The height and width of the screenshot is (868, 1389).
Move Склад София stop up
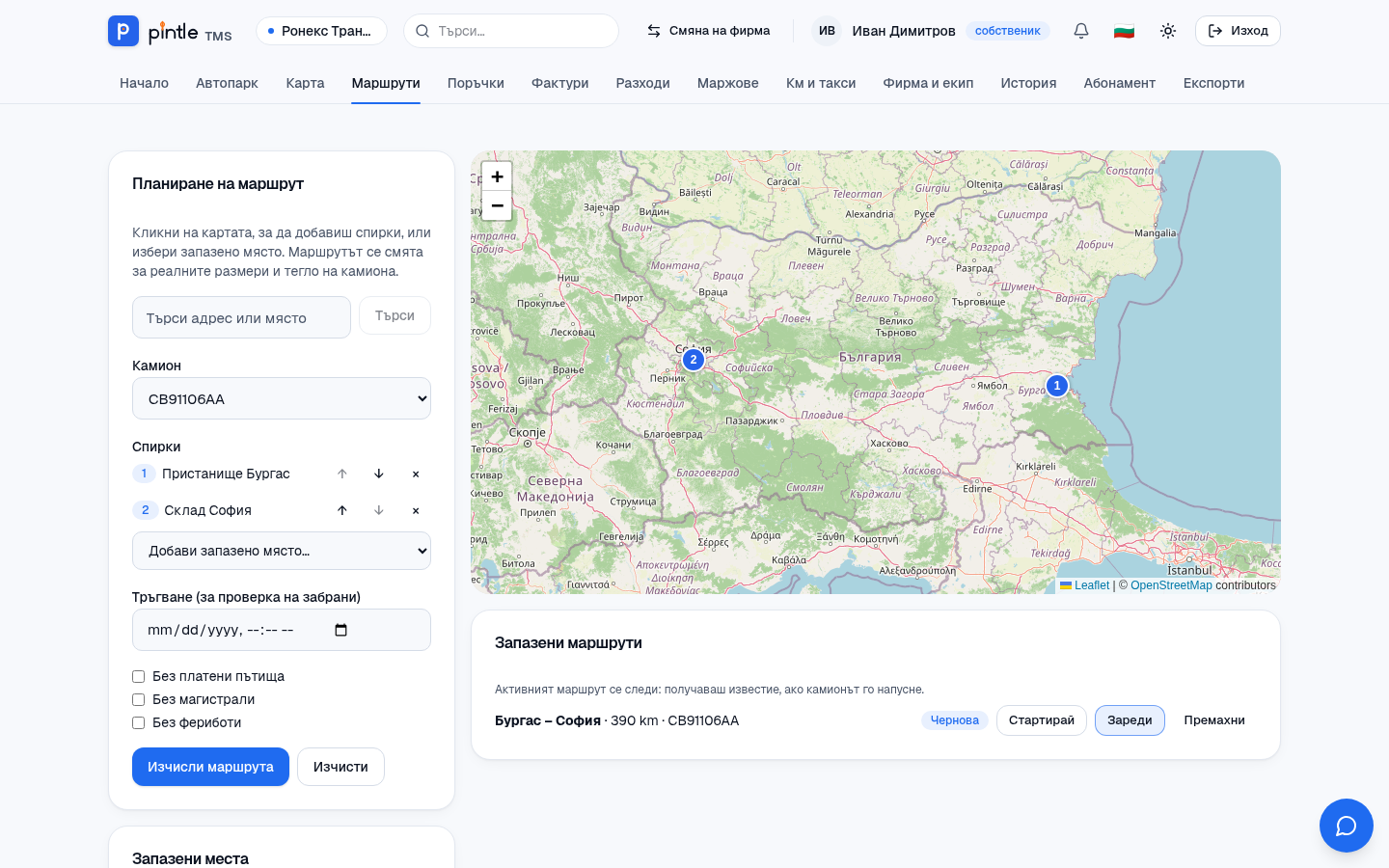tap(342, 510)
